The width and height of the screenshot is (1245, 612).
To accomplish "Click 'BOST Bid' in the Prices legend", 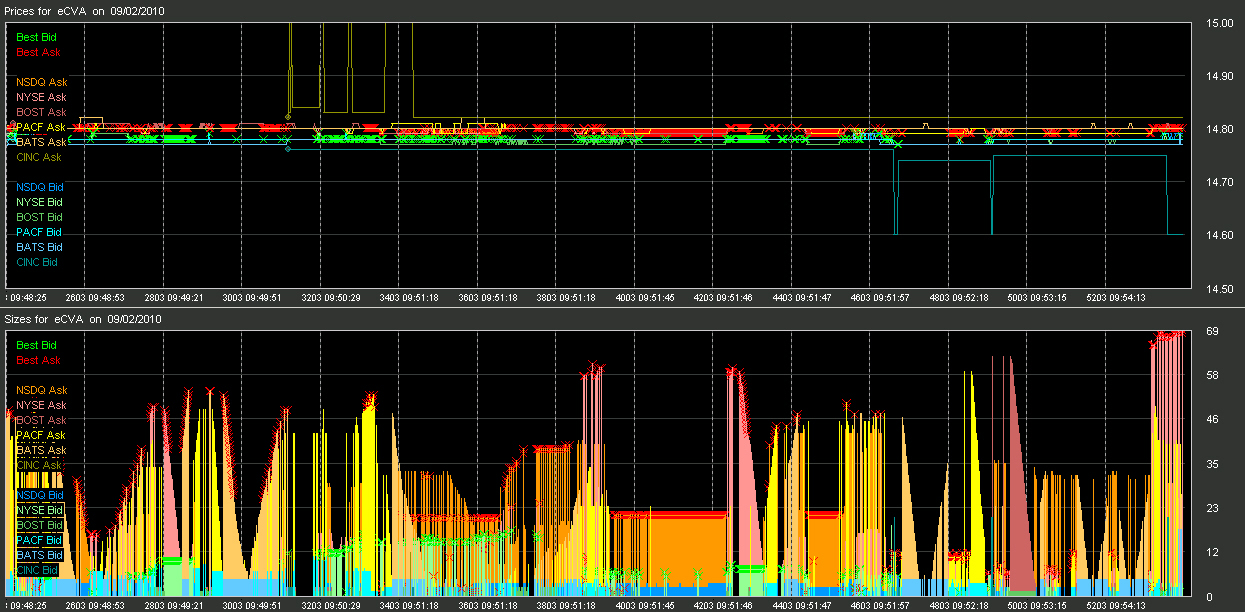I will [x=40, y=217].
